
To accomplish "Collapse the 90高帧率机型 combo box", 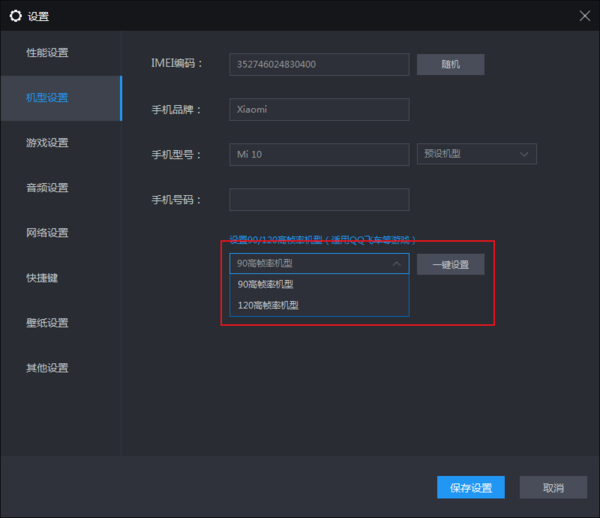I will (319, 264).
